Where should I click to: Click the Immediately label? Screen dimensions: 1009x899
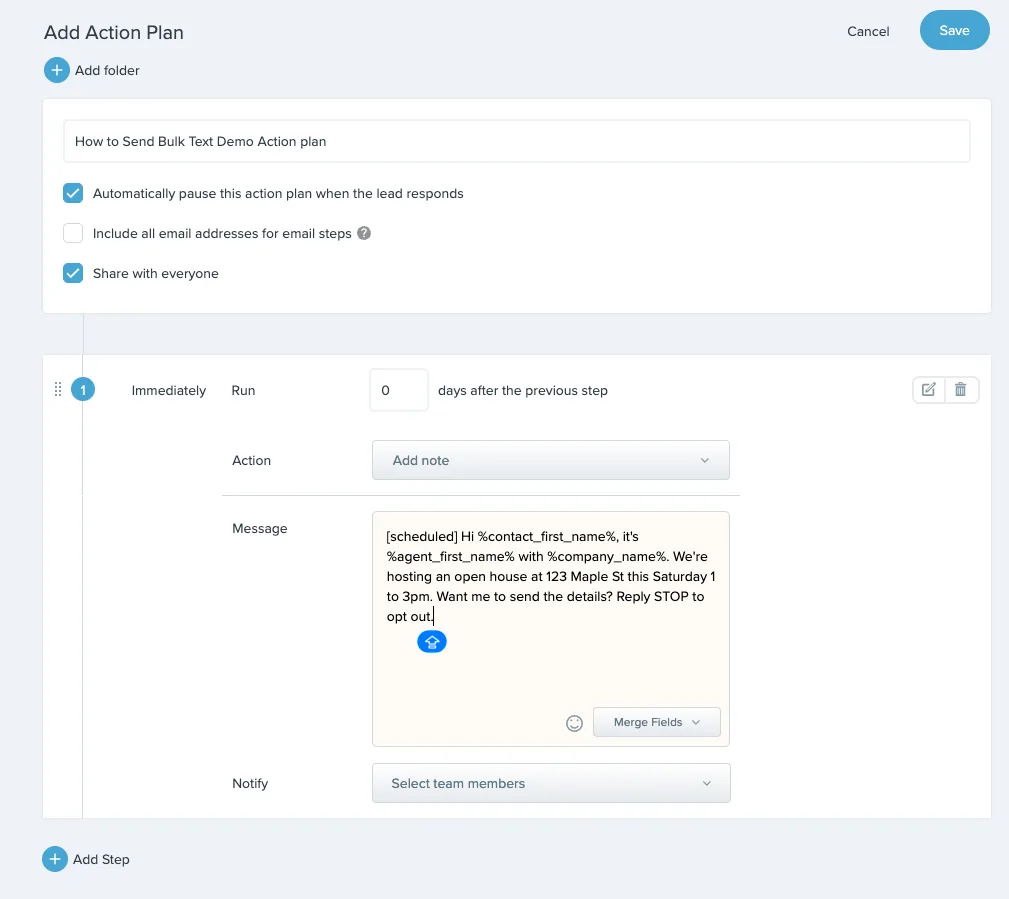point(169,390)
